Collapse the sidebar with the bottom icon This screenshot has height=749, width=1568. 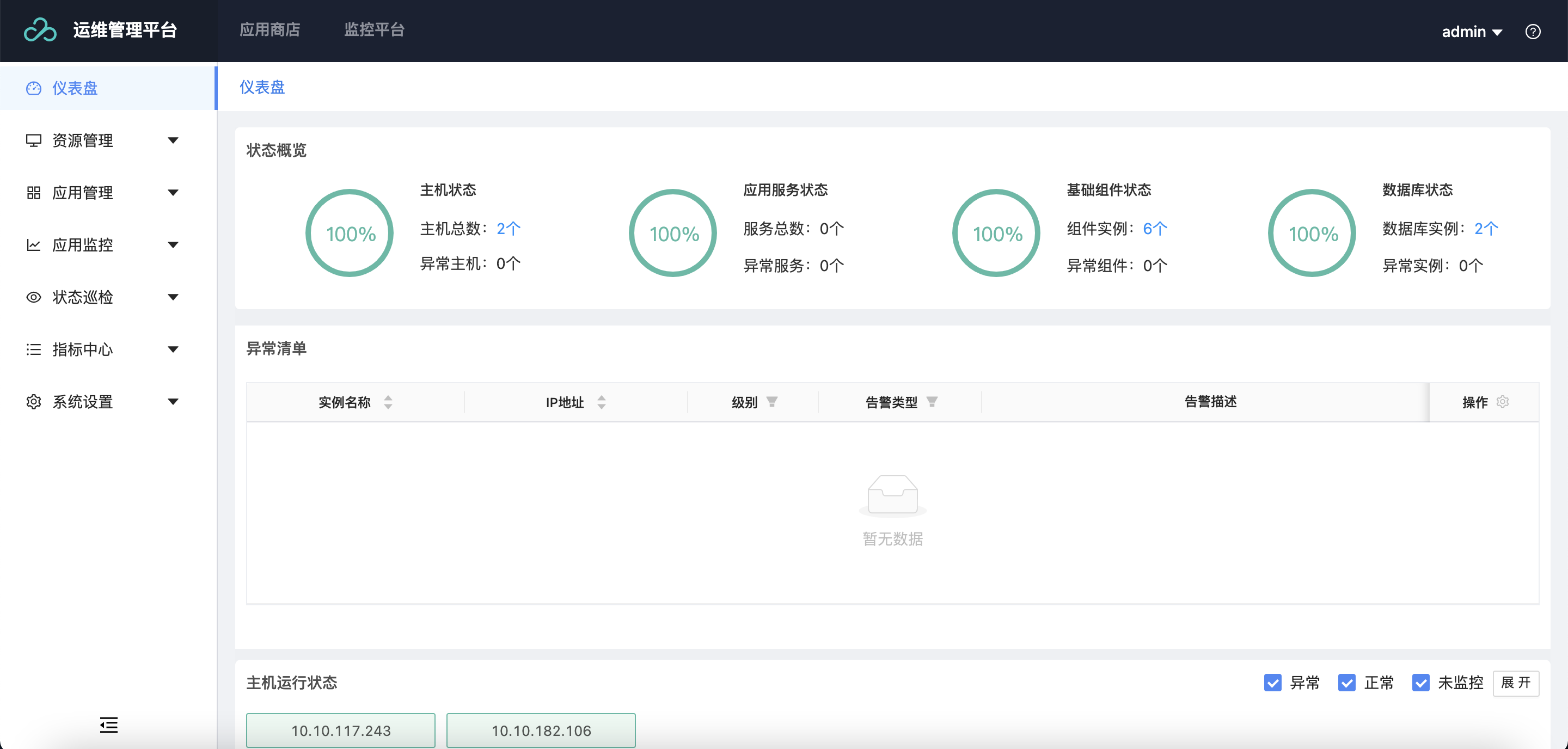point(109,725)
